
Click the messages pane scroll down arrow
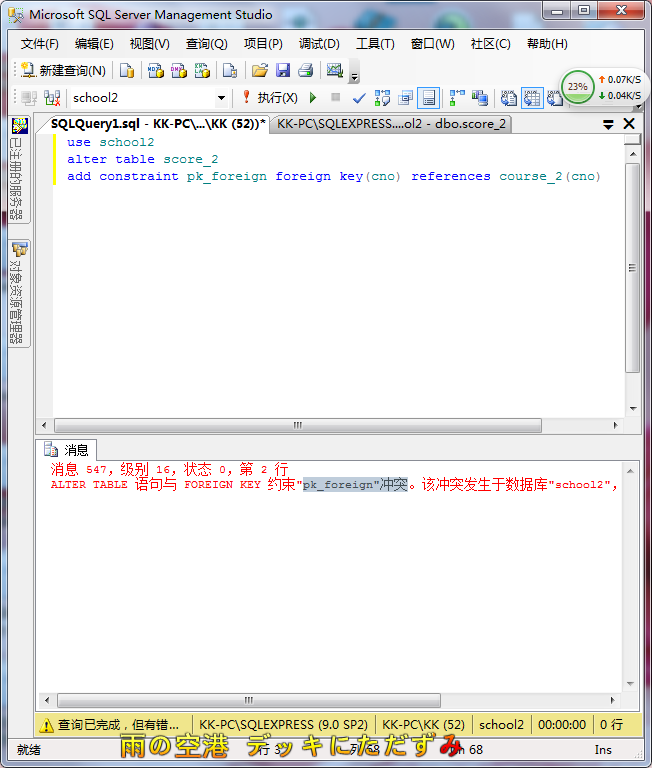pos(630,684)
